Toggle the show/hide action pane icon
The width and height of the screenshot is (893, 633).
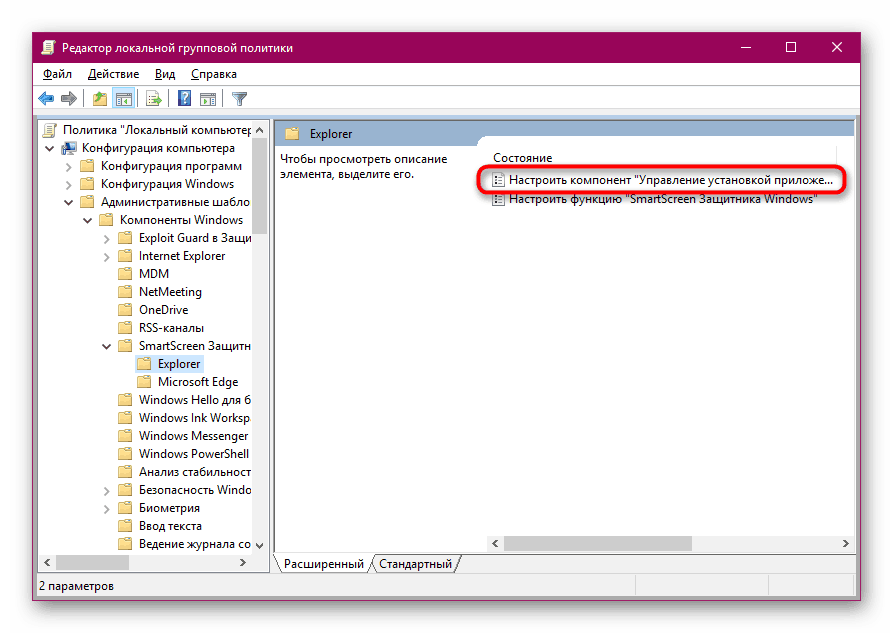pyautogui.click(x=208, y=99)
